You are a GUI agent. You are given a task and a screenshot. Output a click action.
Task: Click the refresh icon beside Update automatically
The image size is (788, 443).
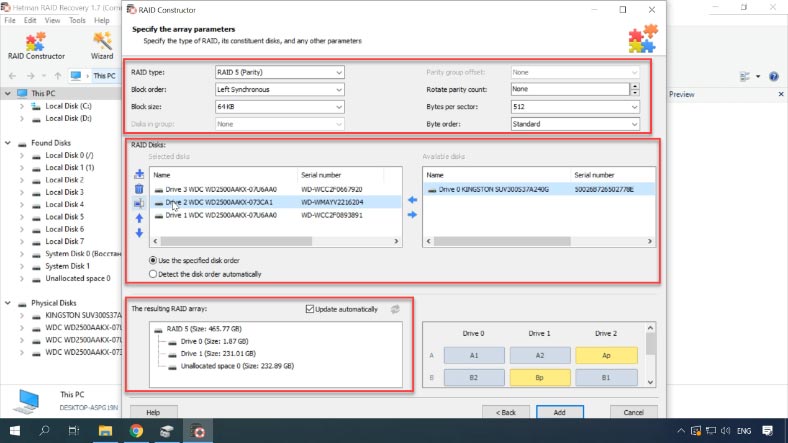pyautogui.click(x=395, y=309)
